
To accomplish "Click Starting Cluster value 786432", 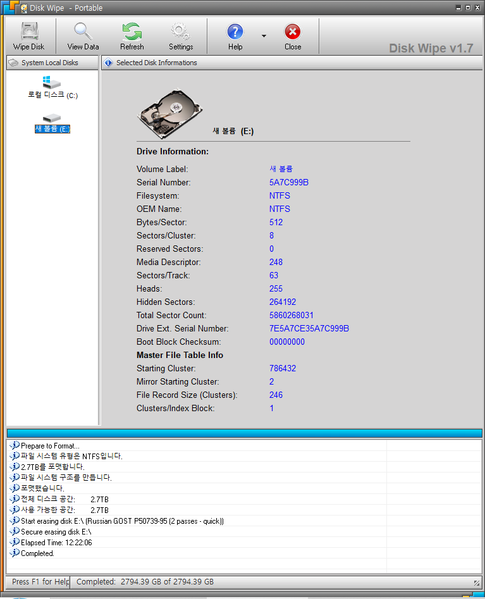I will (283, 369).
